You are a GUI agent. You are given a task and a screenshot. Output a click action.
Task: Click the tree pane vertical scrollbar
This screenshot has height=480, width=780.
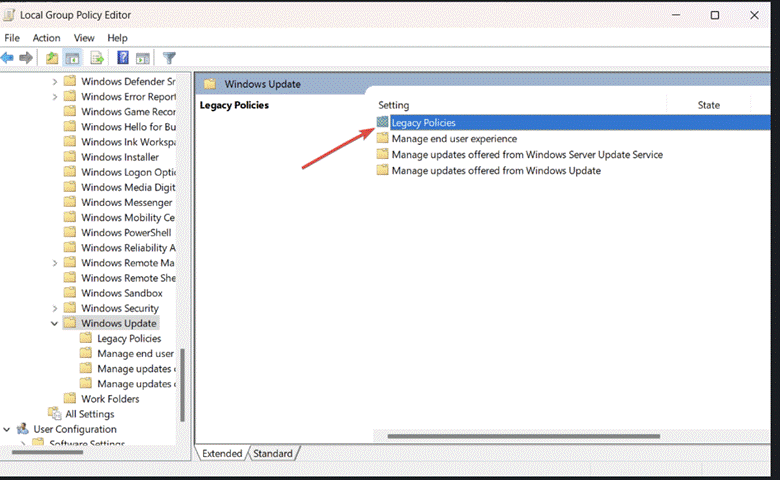(x=182, y=384)
